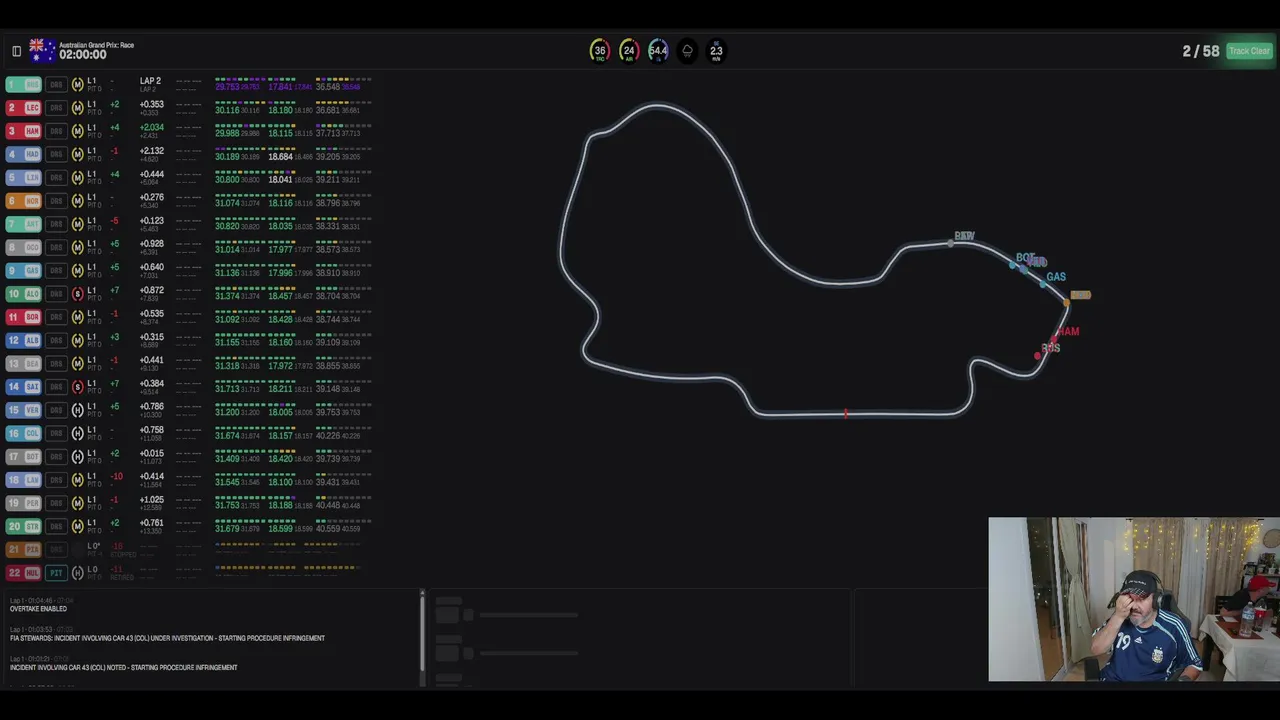
Task: Click OVERTAKE ENABLED race control message
Action: (38, 609)
